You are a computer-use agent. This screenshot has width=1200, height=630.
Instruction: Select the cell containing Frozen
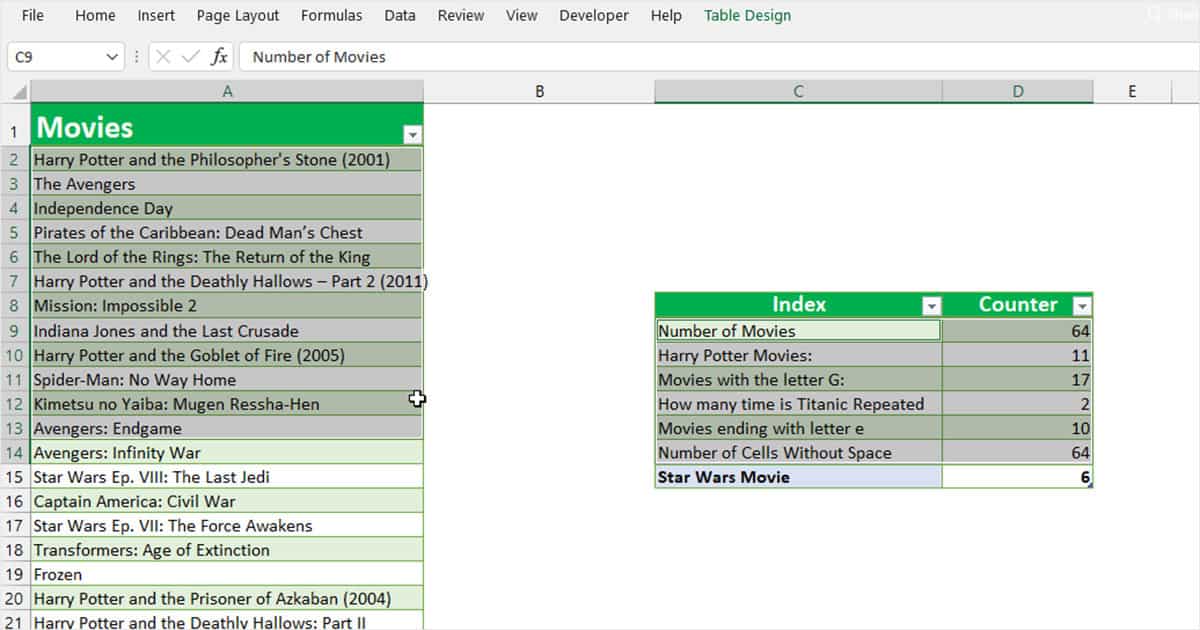click(200, 574)
